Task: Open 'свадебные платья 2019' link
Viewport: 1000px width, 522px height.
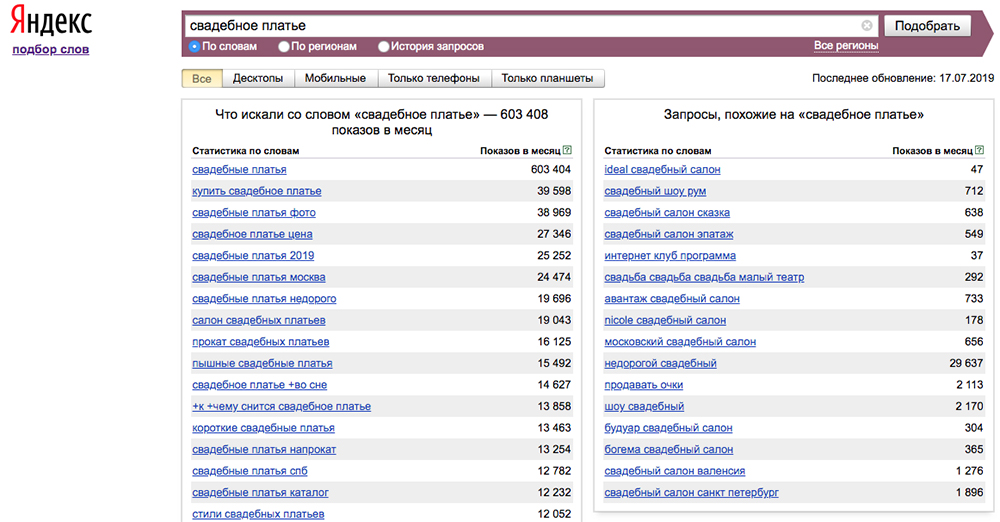Action: coord(253,256)
